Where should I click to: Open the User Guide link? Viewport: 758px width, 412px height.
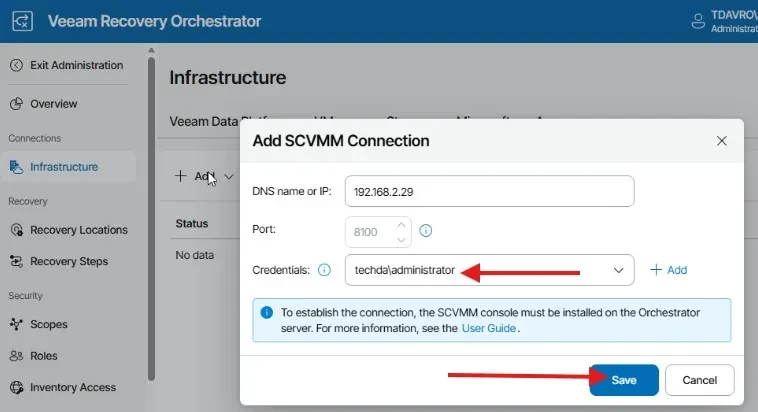point(489,327)
